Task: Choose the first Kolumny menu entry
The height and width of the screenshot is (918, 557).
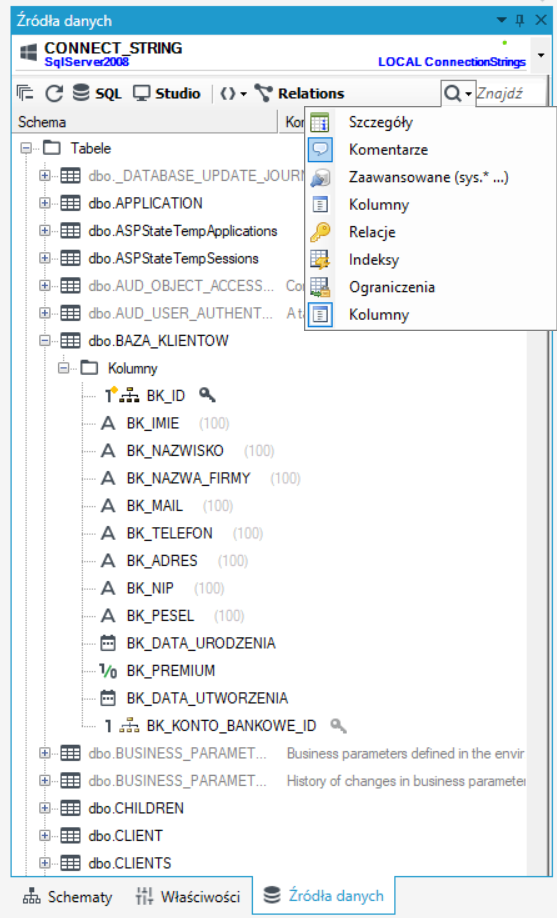Action: [x=379, y=205]
